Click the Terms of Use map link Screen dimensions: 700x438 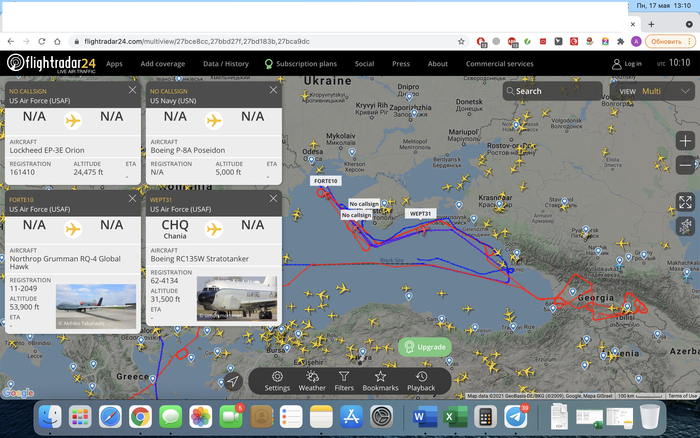click(682, 396)
